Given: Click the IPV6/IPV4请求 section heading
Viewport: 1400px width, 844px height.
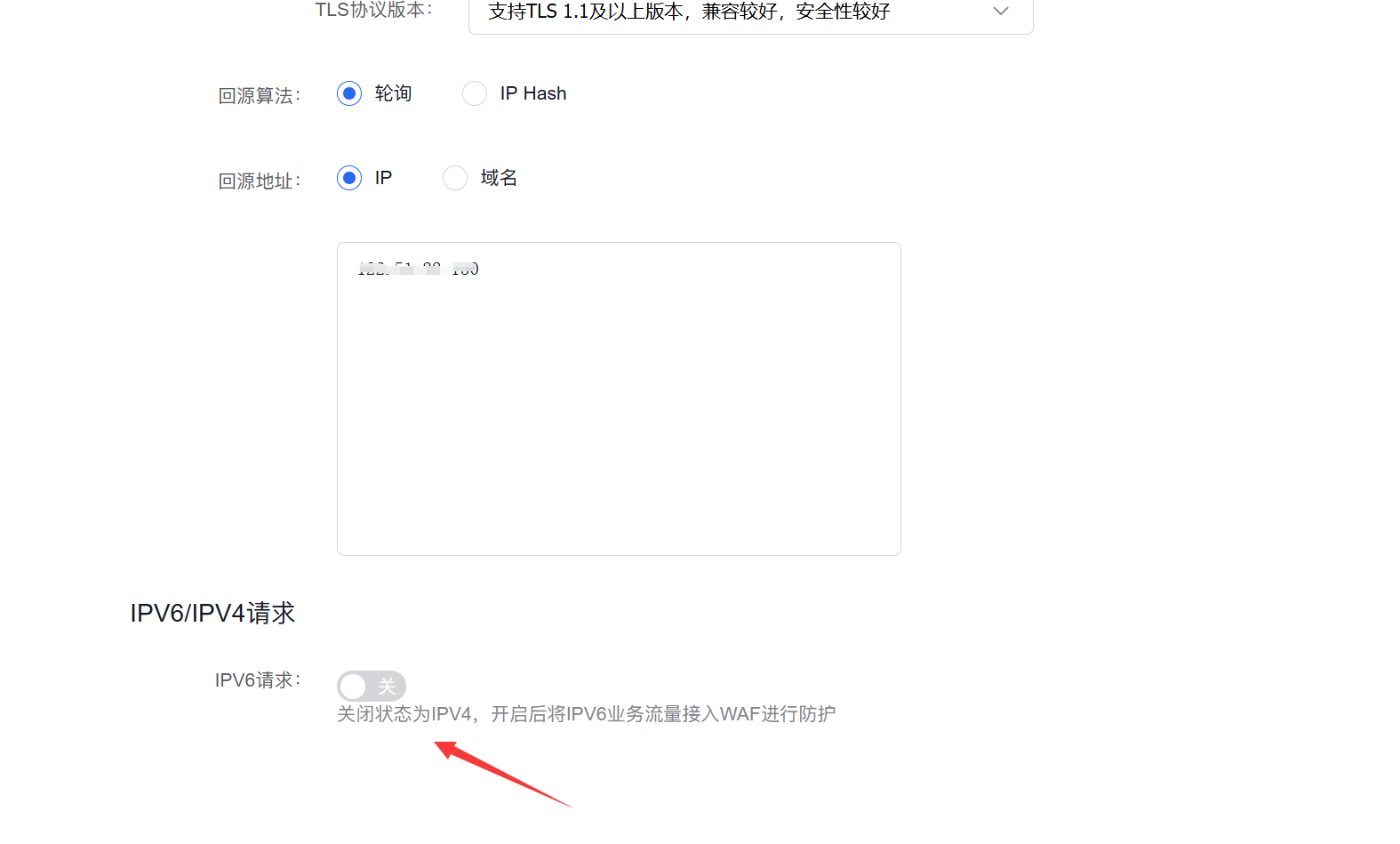Looking at the screenshot, I should click(x=212, y=613).
